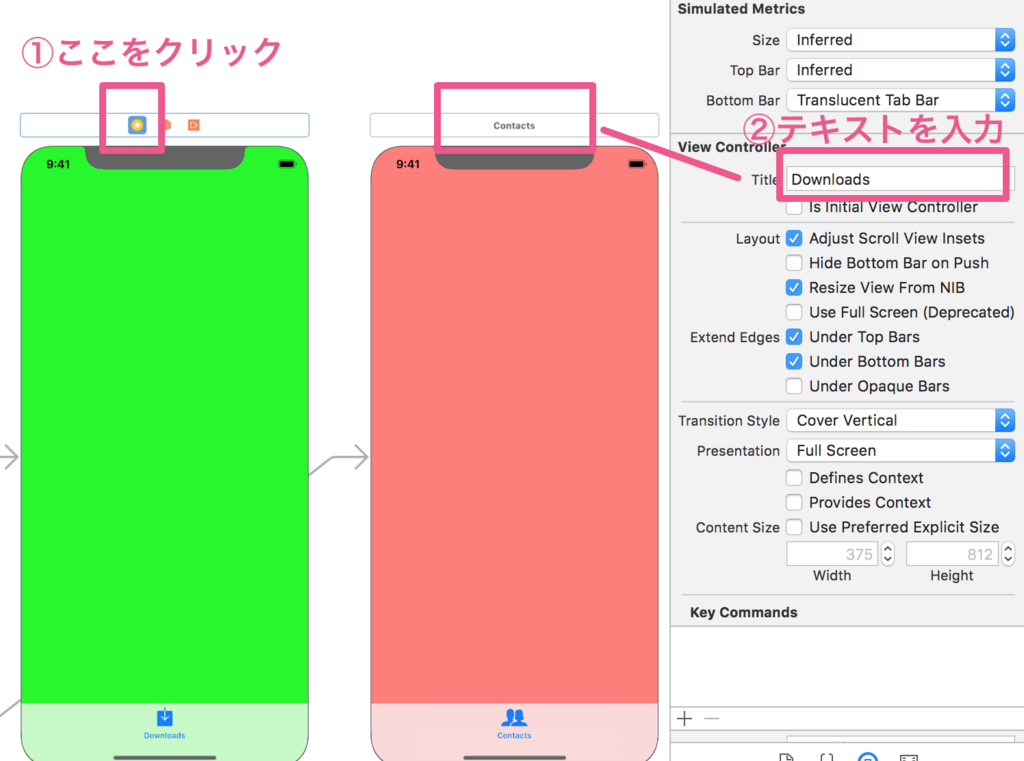The height and width of the screenshot is (761, 1024).
Task: Disable Under Top Bars edge extension
Action: [x=794, y=337]
